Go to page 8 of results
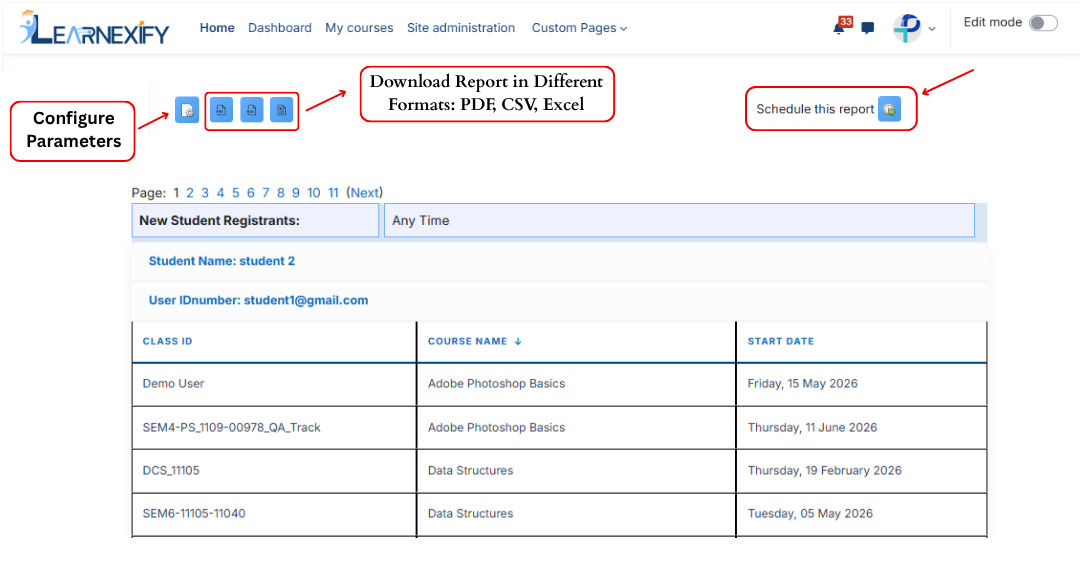Viewport: 1080px width, 566px height. pos(281,193)
